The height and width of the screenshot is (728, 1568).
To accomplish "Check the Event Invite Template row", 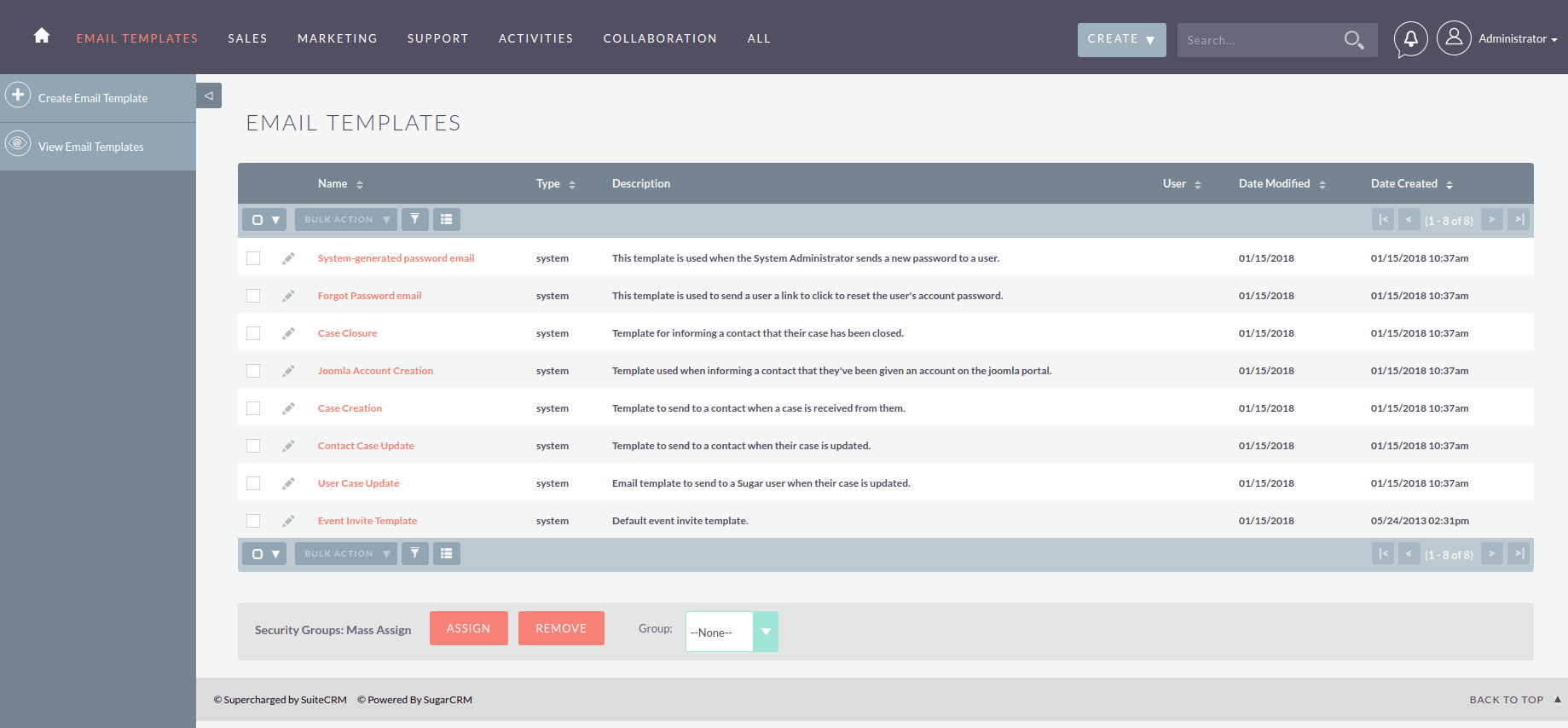I will coord(253,521).
